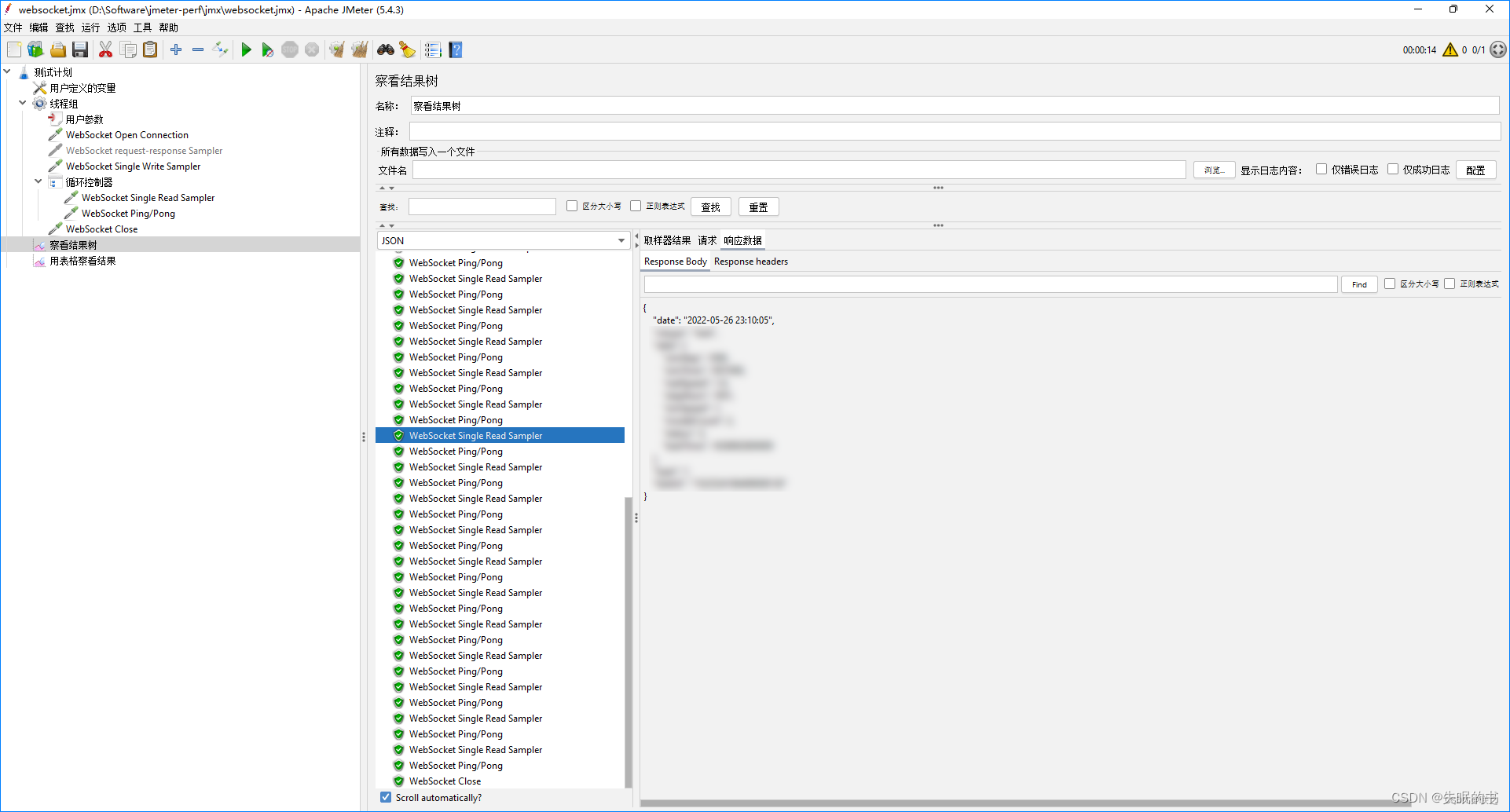Select WebSocket Single Write Sampler in tree
The image size is (1510, 812).
click(134, 166)
